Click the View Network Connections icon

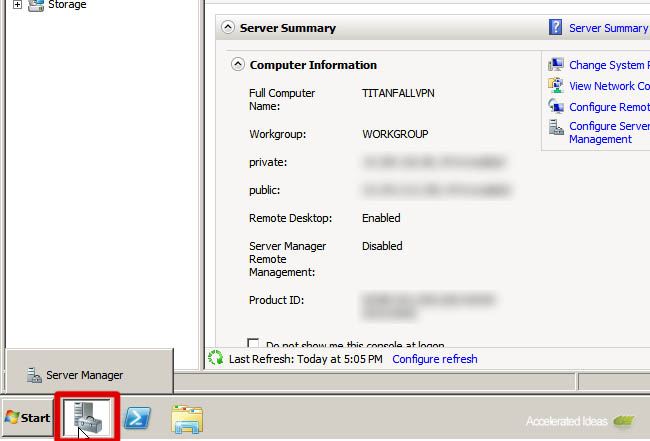point(556,85)
